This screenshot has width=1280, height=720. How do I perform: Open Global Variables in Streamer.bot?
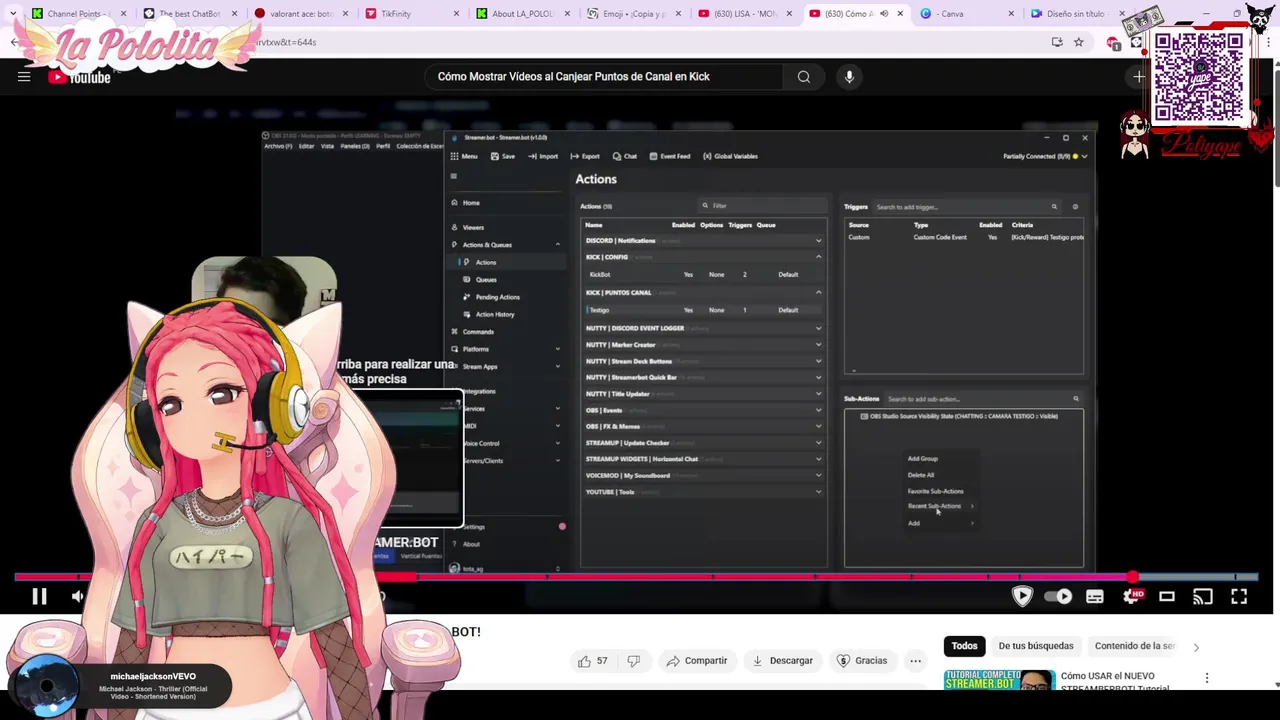pos(730,156)
